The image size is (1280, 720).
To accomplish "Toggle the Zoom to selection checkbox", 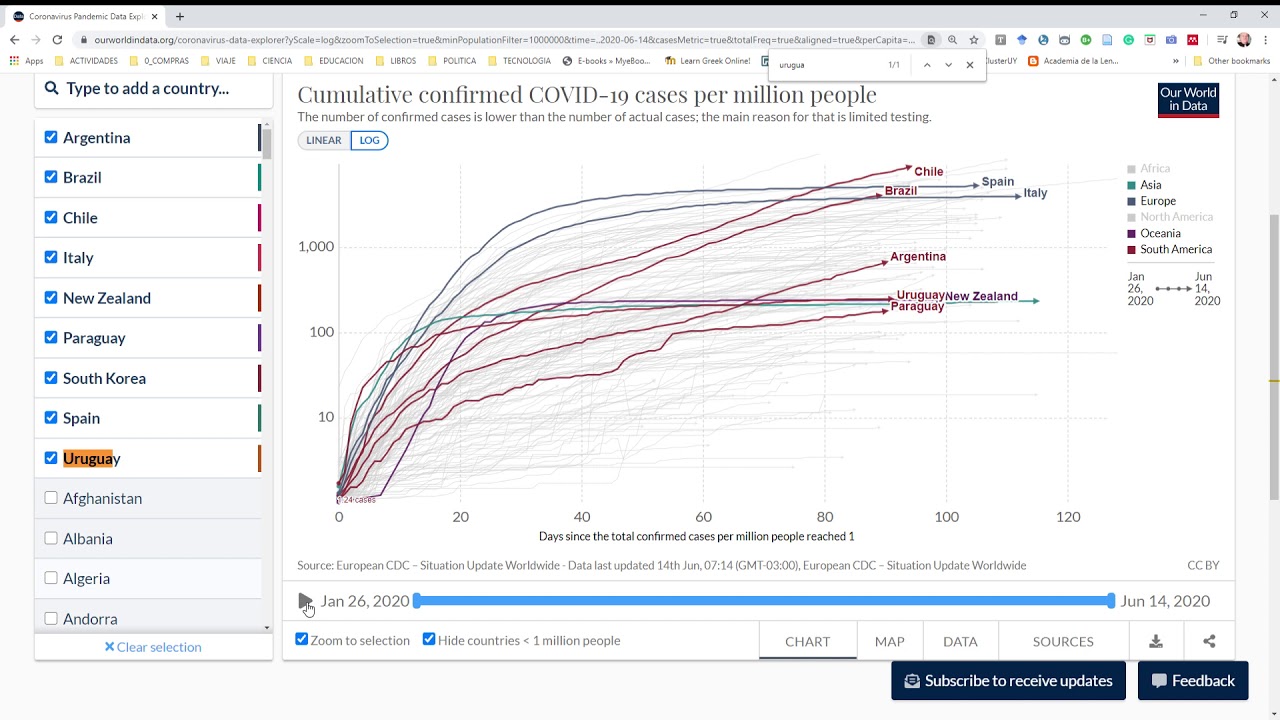I will tap(302, 639).
